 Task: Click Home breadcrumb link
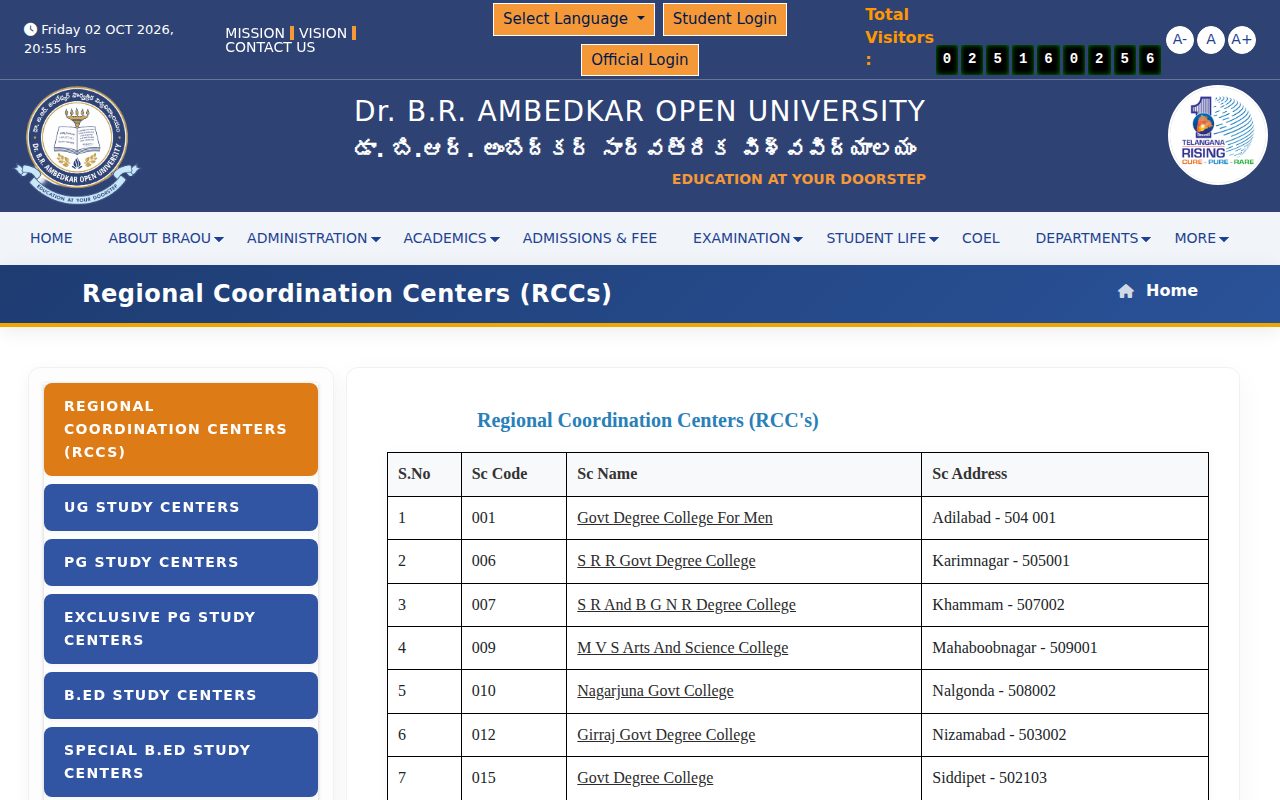click(x=1172, y=291)
